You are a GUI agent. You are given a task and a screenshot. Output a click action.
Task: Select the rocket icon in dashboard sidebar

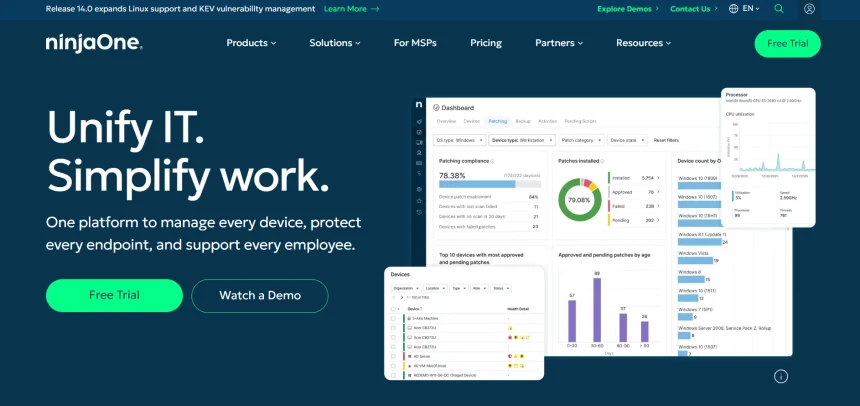pos(419,121)
